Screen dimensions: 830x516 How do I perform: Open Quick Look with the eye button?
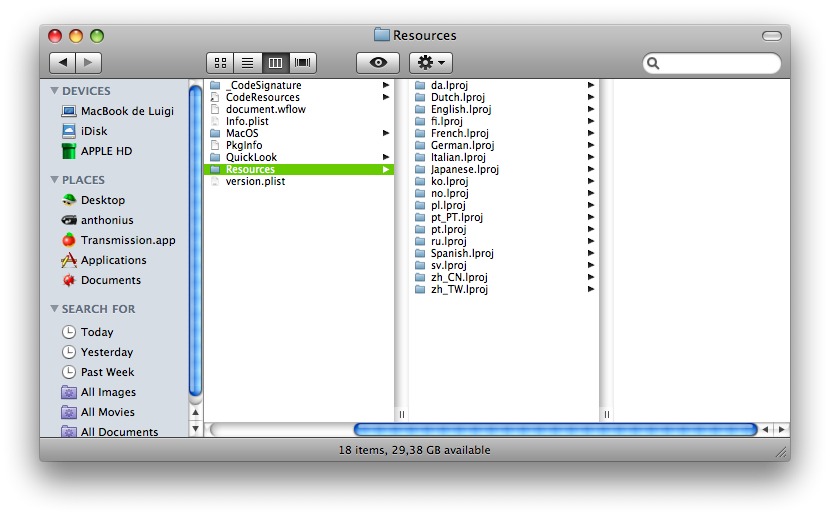[378, 62]
